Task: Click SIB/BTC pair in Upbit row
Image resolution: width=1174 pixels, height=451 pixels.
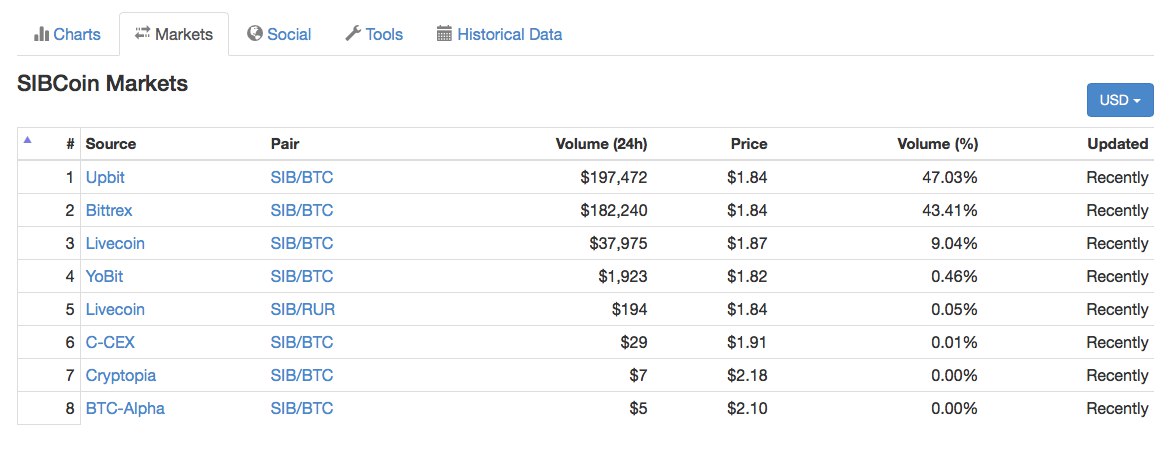Action: coord(302,178)
